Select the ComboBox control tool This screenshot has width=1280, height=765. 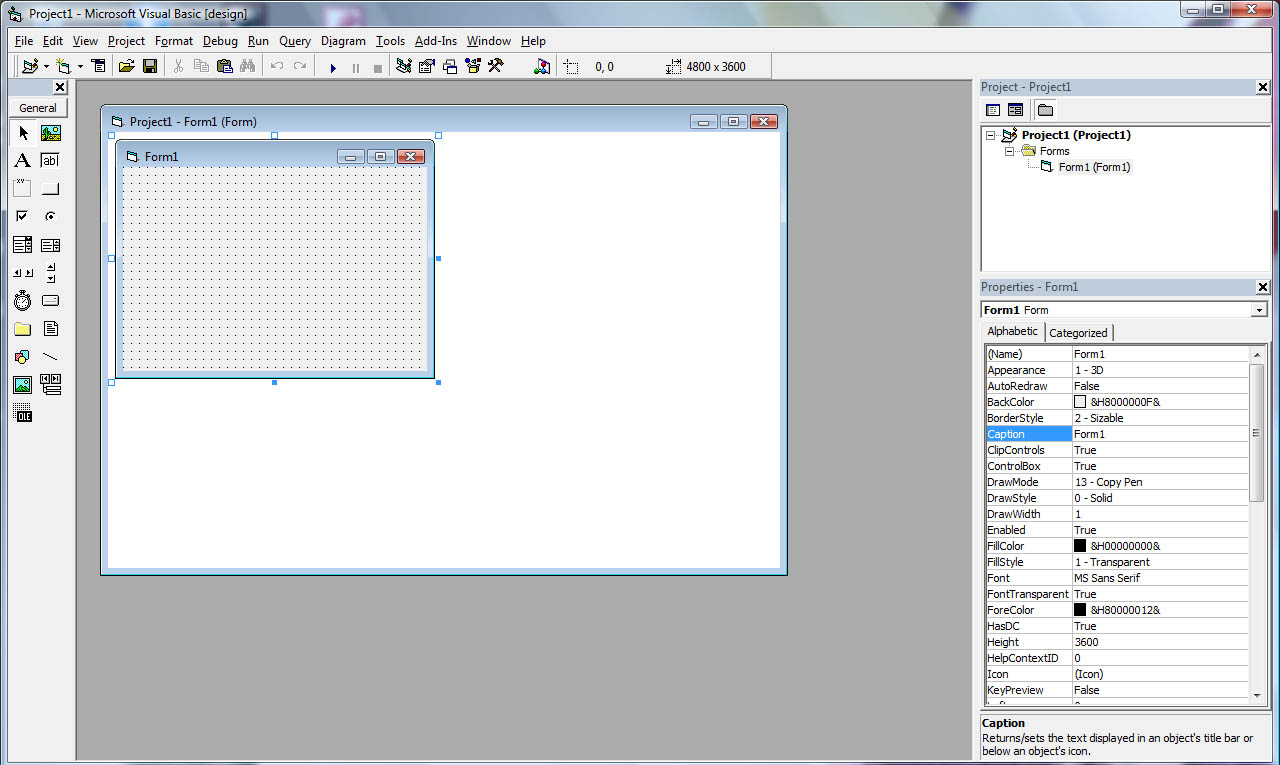tap(23, 245)
